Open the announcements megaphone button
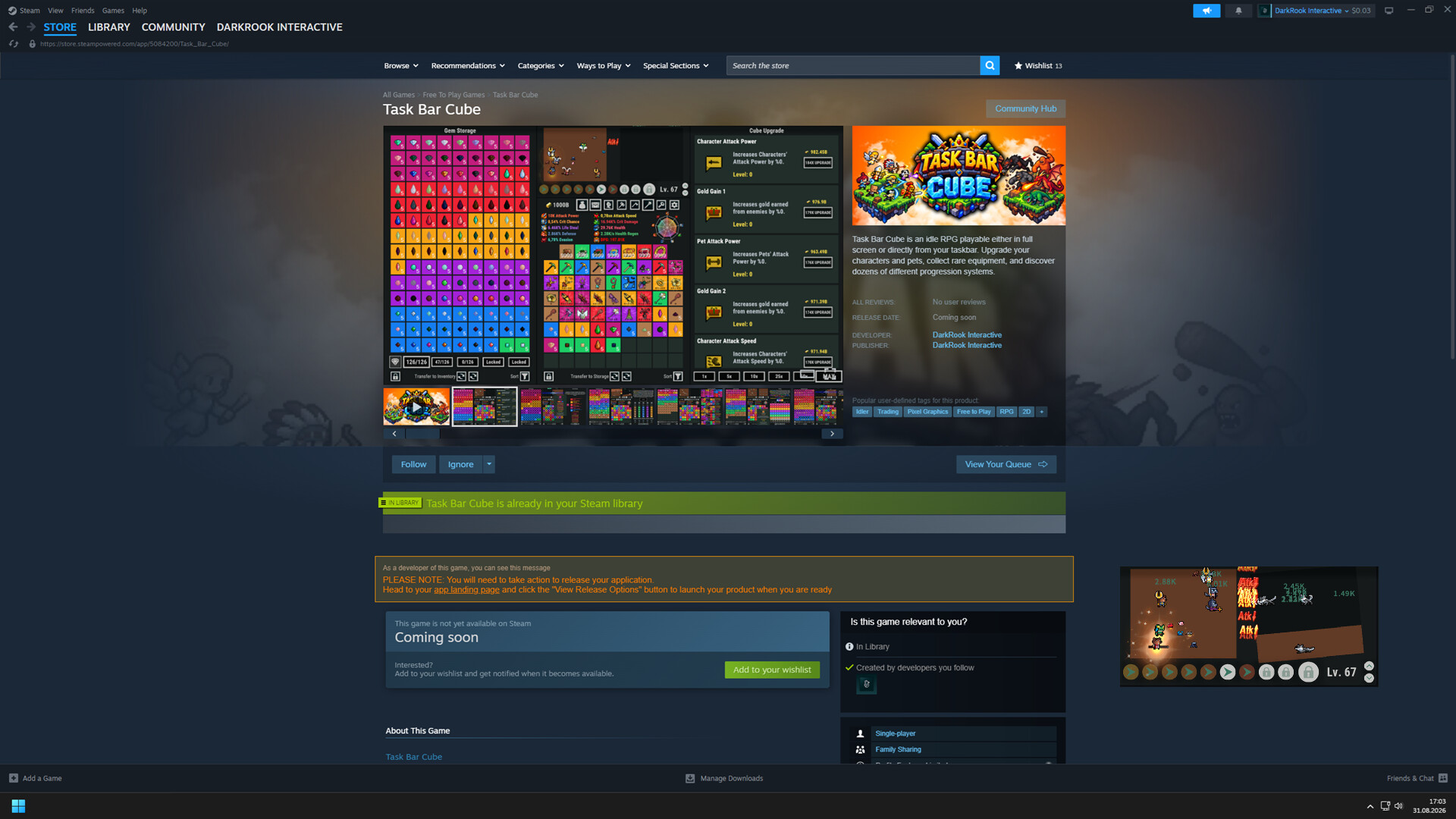The width and height of the screenshot is (1456, 819). [x=1206, y=11]
